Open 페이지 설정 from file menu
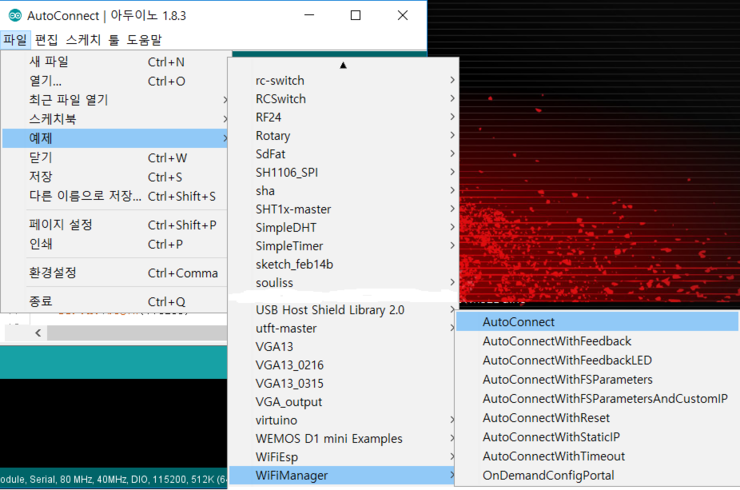740x490 pixels. tap(115, 225)
